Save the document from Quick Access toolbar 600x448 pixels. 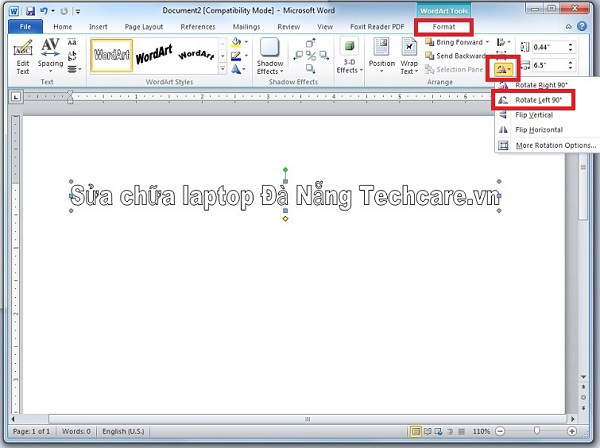[x=30, y=9]
